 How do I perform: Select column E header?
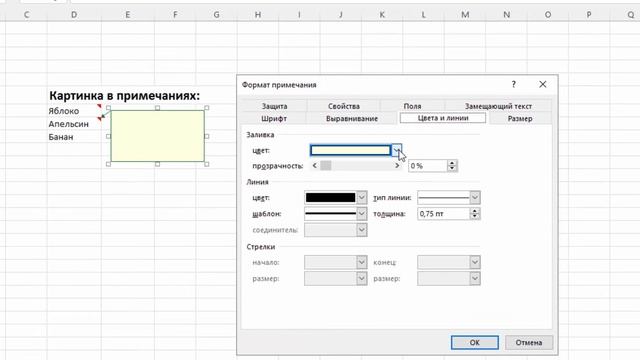128,15
